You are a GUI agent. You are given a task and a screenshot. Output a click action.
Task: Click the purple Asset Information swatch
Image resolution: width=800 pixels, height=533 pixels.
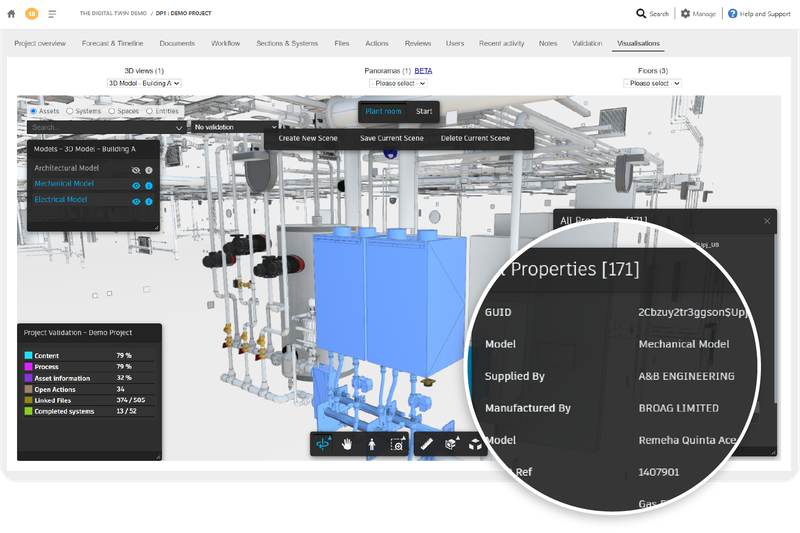coord(29,378)
